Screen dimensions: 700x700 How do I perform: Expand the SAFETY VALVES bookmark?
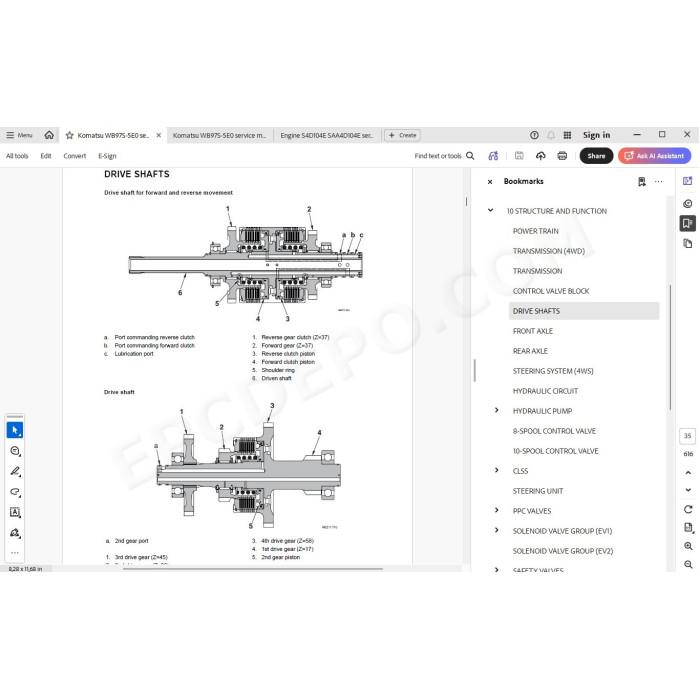[496, 570]
